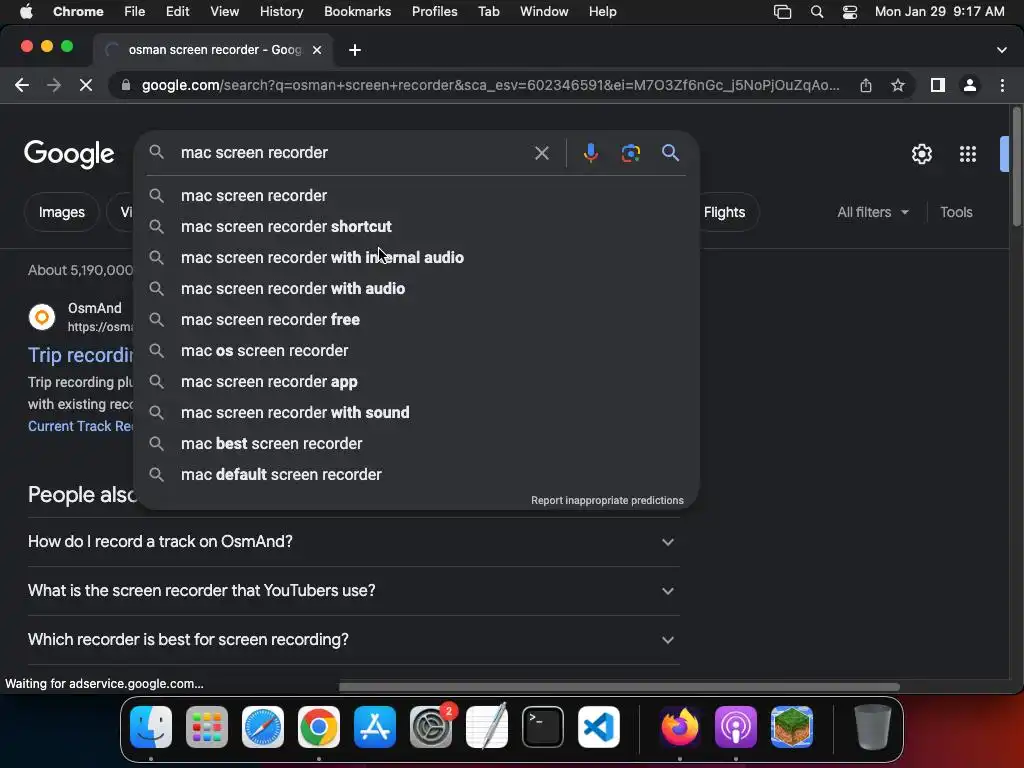Image resolution: width=1024 pixels, height=768 pixels.
Task: Go back to previous page
Action: [x=22, y=85]
